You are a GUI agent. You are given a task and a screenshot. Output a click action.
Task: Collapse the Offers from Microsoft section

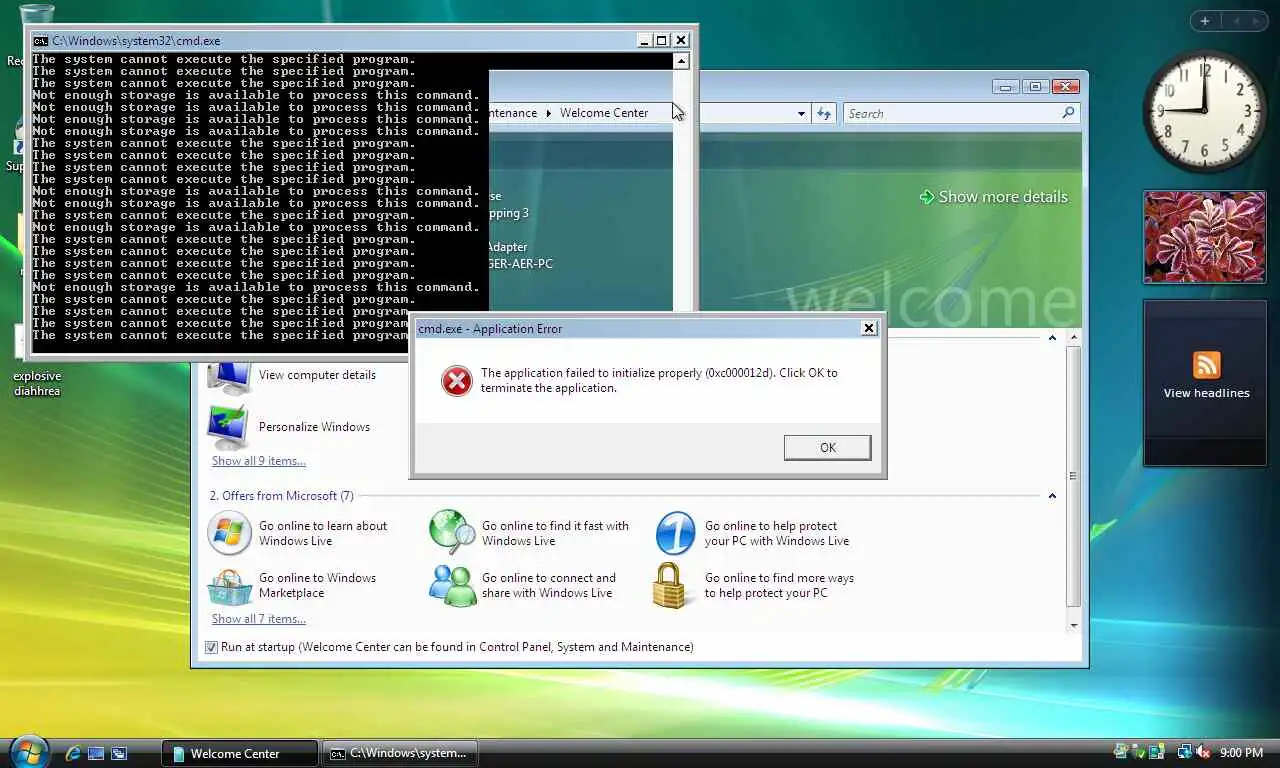(1051, 496)
